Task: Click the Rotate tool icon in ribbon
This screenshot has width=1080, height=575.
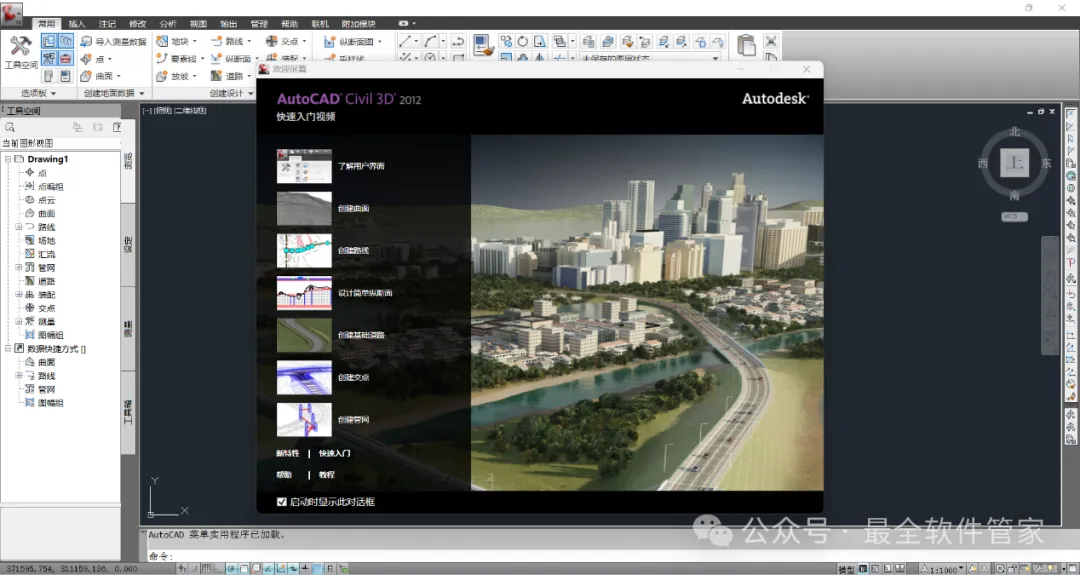Action: coord(523,41)
